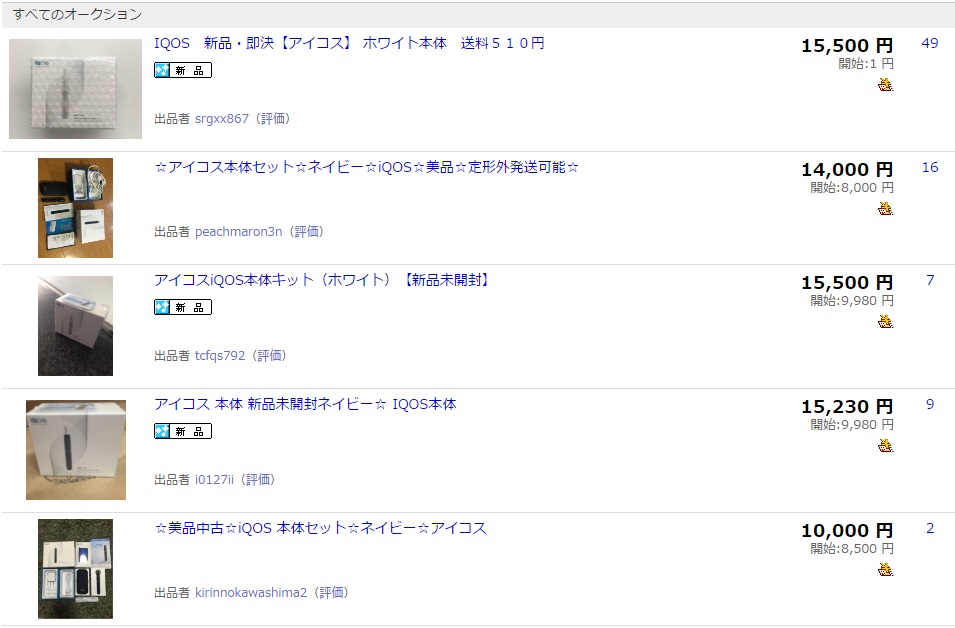Viewport: 955px width, 628px height.
Task: Open listing 'アイコスiQOS本体キット(ホワイト)【新品未開封】'
Action: [322, 280]
